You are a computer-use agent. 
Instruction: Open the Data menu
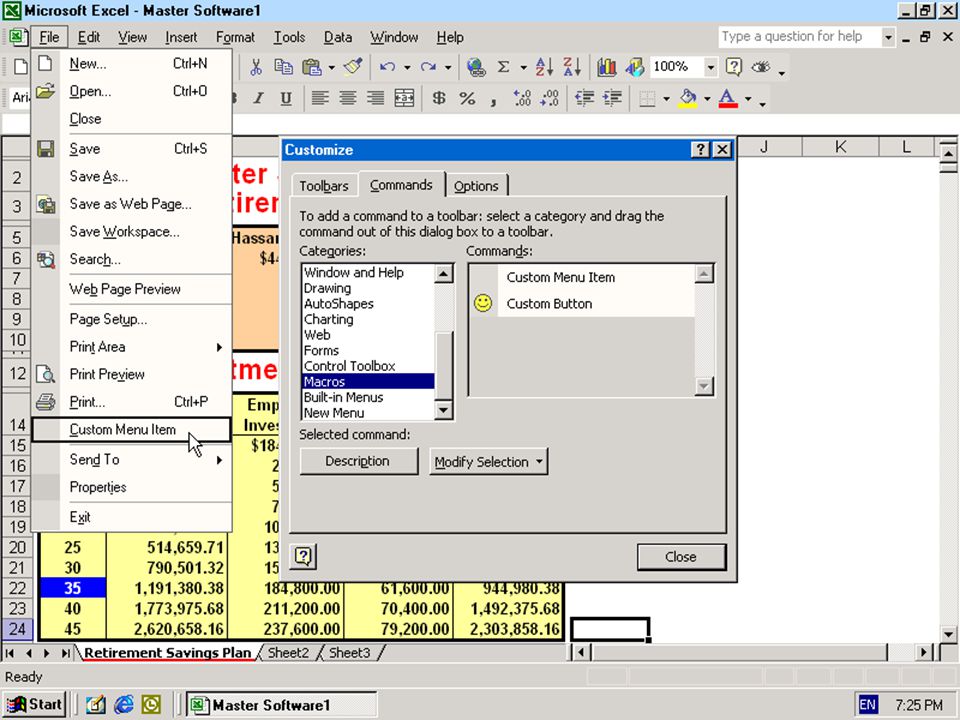point(337,37)
